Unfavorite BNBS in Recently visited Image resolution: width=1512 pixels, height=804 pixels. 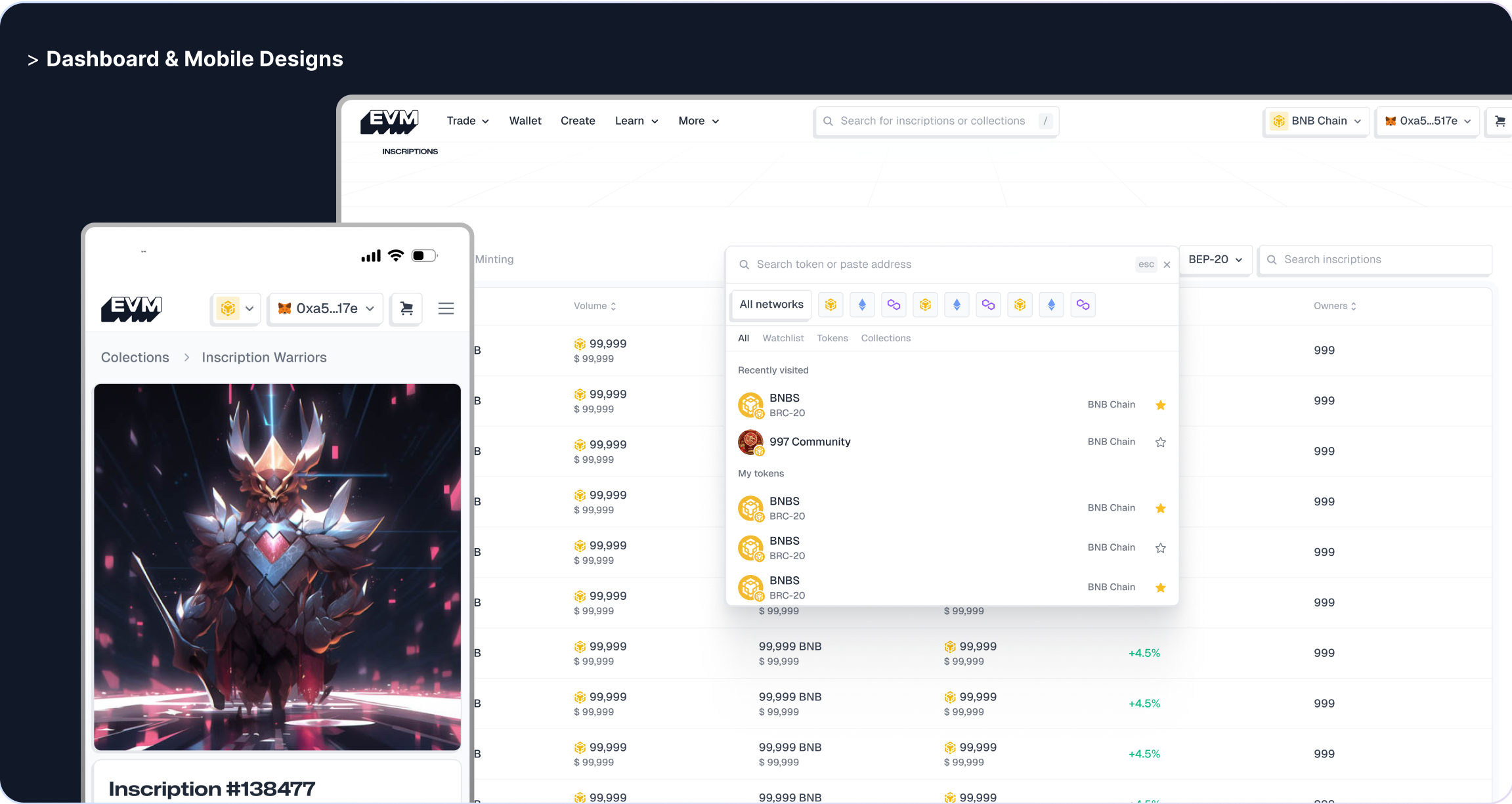pyautogui.click(x=1160, y=405)
